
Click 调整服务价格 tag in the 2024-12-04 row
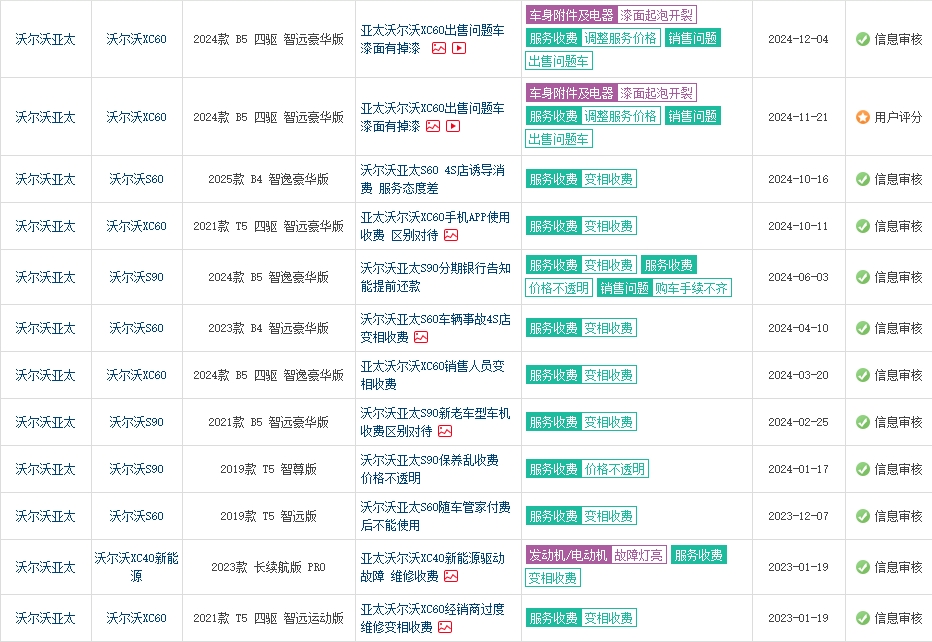[621, 38]
